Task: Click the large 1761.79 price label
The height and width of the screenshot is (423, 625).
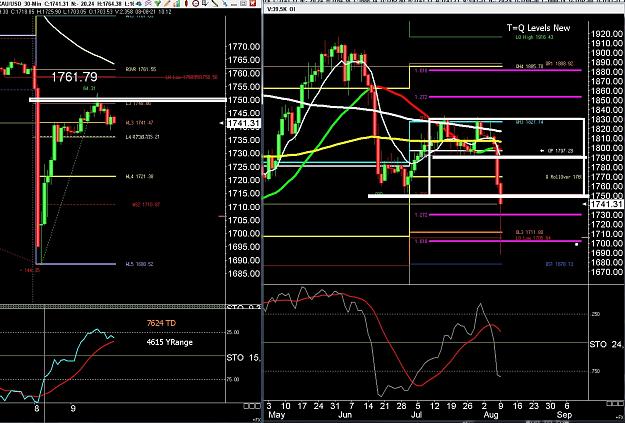Action: [75, 77]
